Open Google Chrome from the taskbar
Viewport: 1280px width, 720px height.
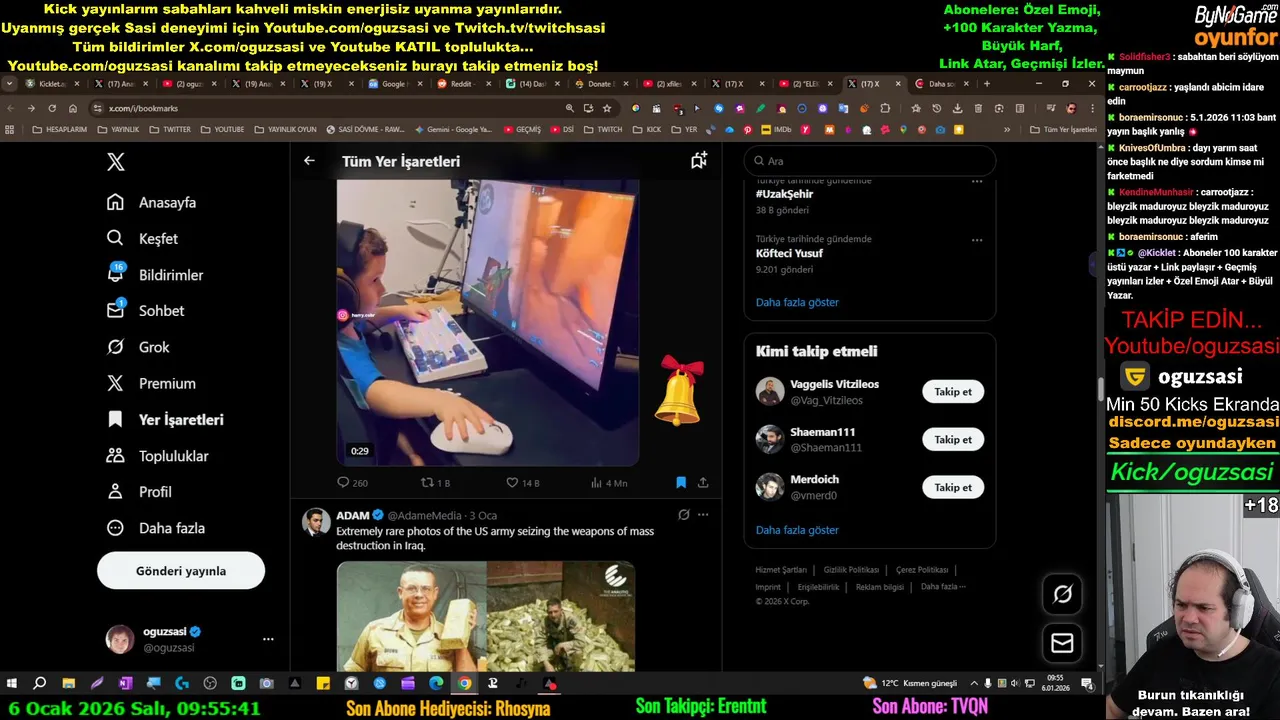click(465, 684)
